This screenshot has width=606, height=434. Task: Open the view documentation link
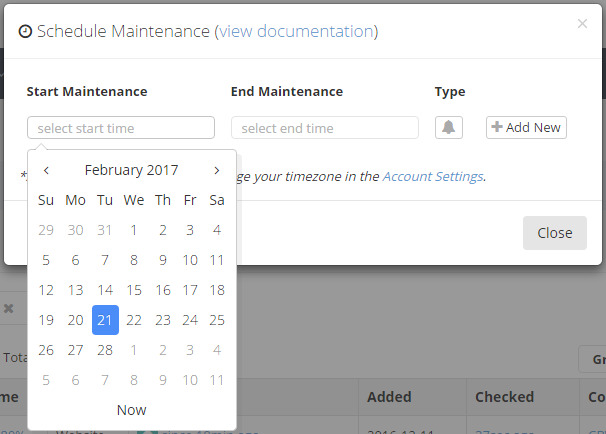(296, 31)
